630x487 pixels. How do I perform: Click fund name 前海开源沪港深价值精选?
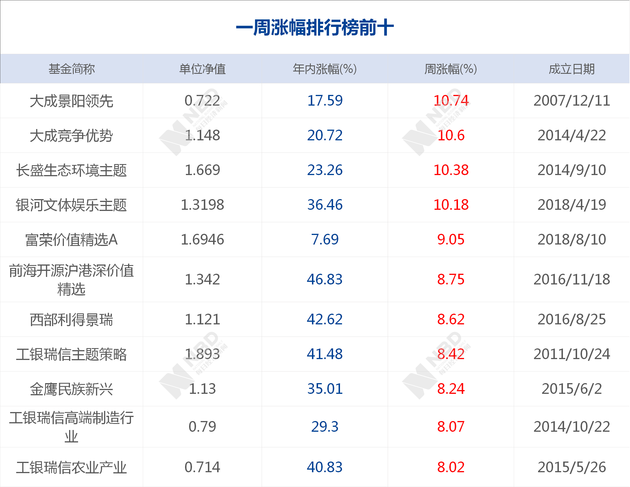tap(72, 280)
